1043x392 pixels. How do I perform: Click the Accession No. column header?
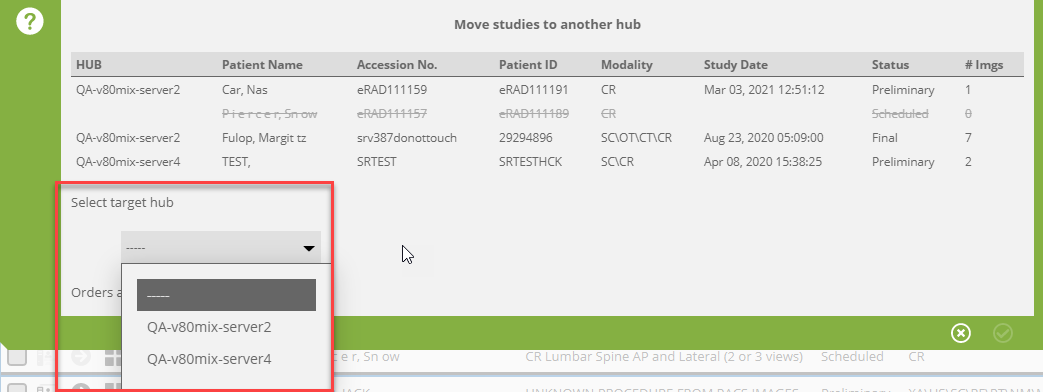click(397, 65)
